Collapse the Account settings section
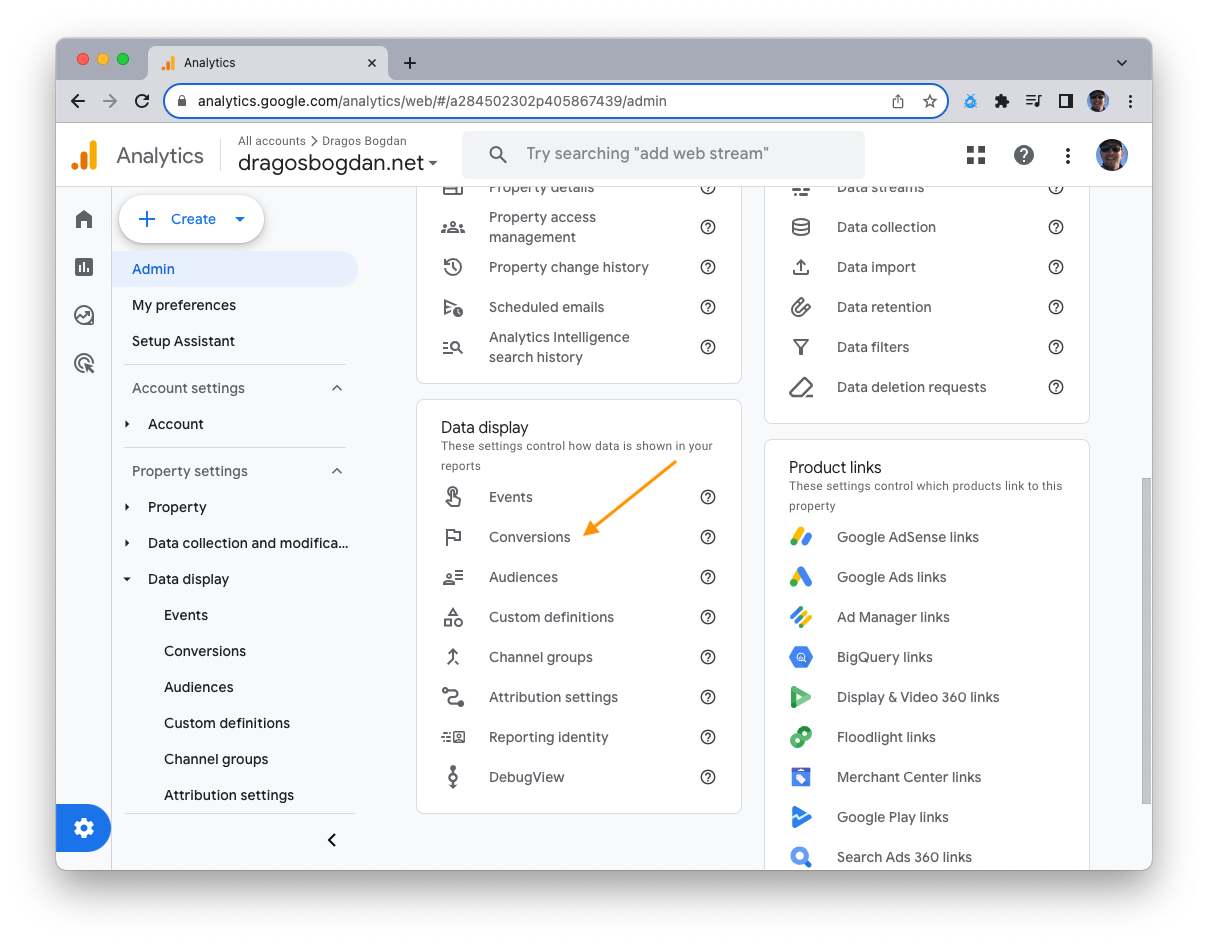The image size is (1208, 944). [x=337, y=388]
